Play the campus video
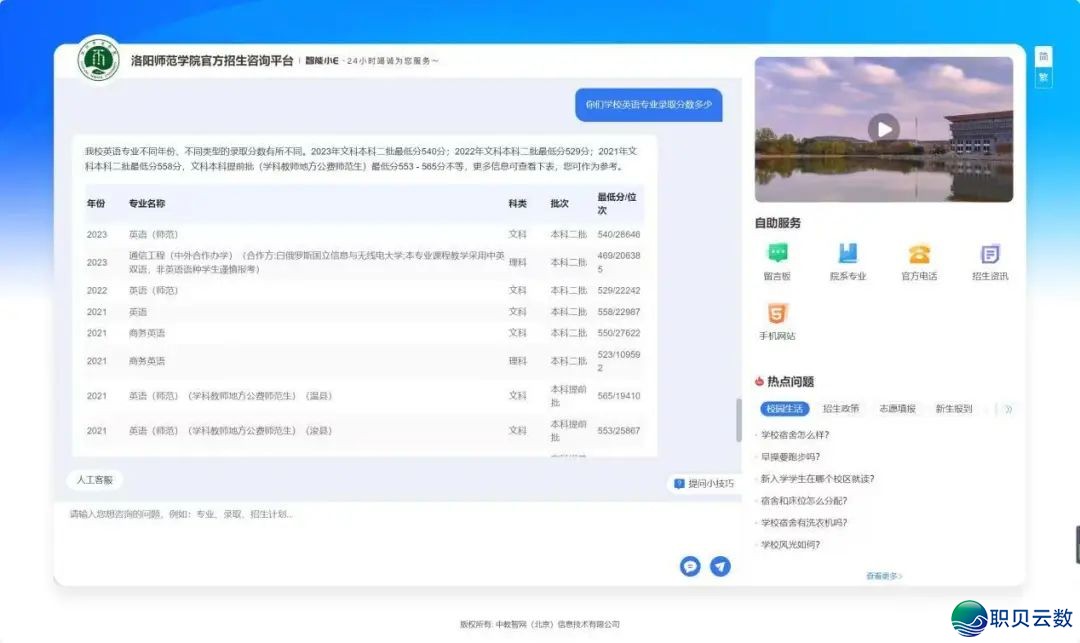 883,128
